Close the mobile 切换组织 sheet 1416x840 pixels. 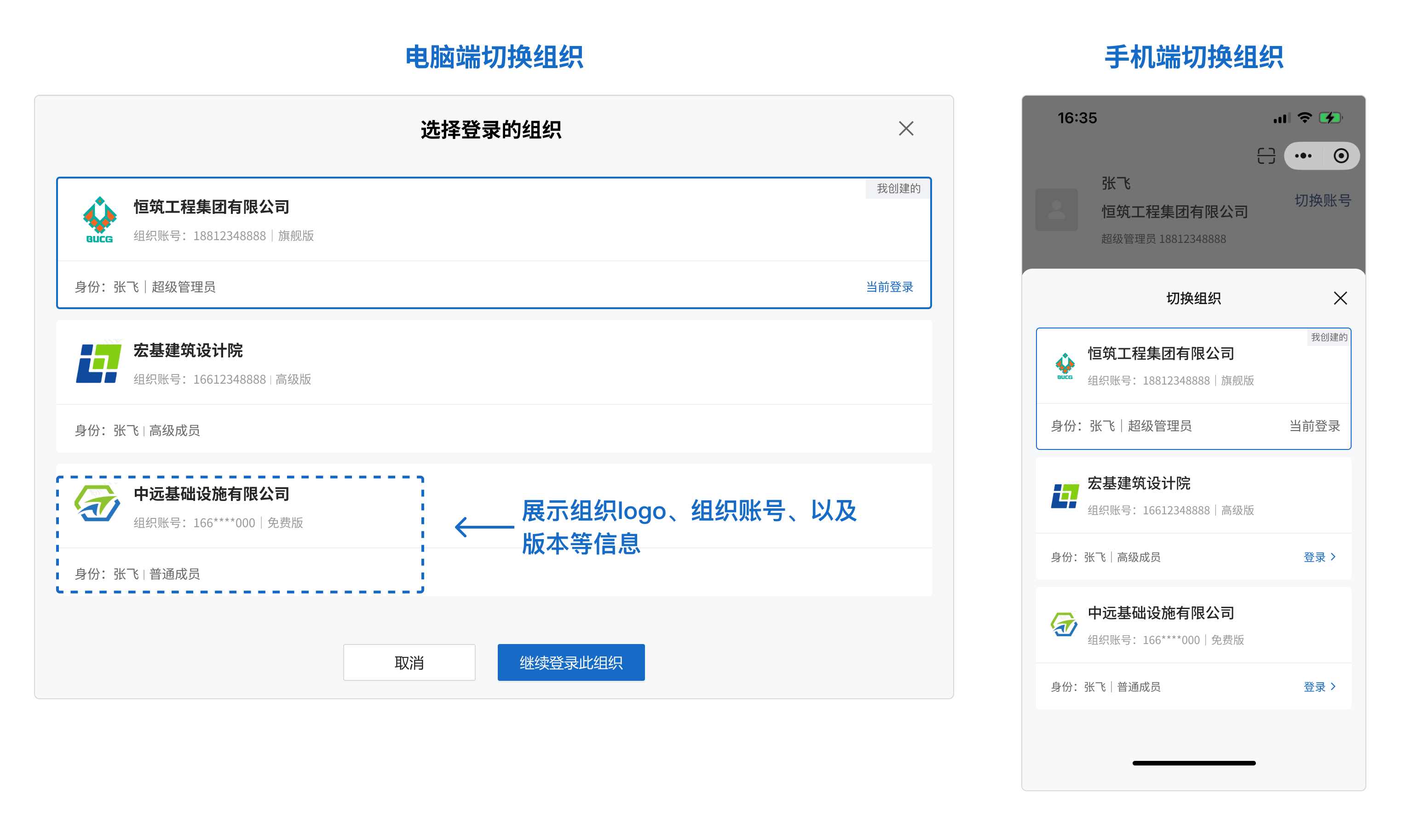pos(1340,298)
